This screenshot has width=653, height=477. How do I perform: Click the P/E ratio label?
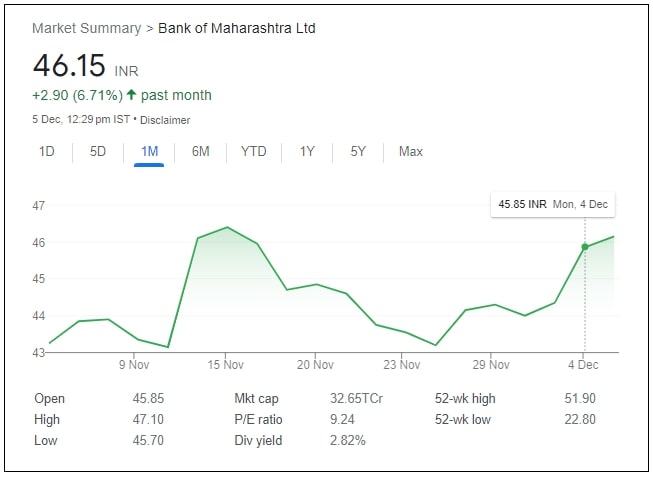point(258,419)
